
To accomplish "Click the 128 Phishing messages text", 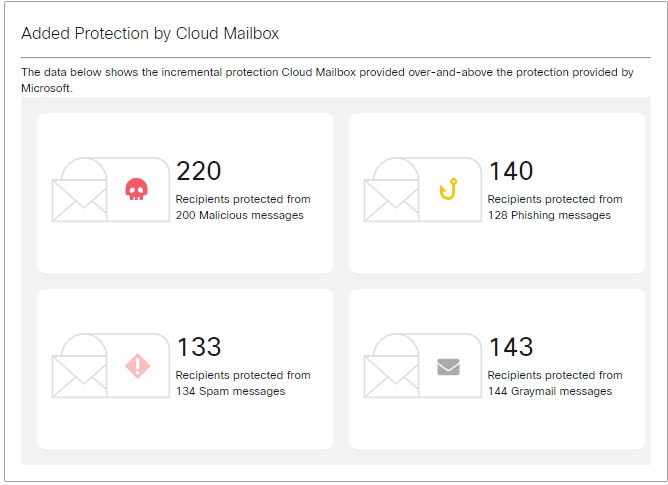I will 549,215.
